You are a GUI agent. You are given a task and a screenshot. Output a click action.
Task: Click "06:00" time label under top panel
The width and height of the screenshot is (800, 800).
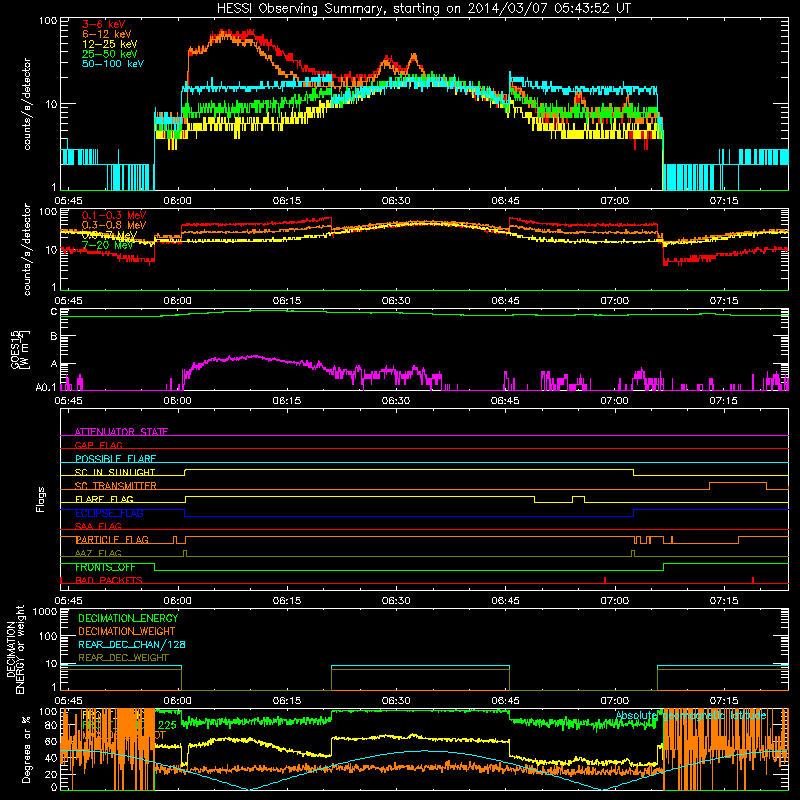pyautogui.click(x=177, y=201)
